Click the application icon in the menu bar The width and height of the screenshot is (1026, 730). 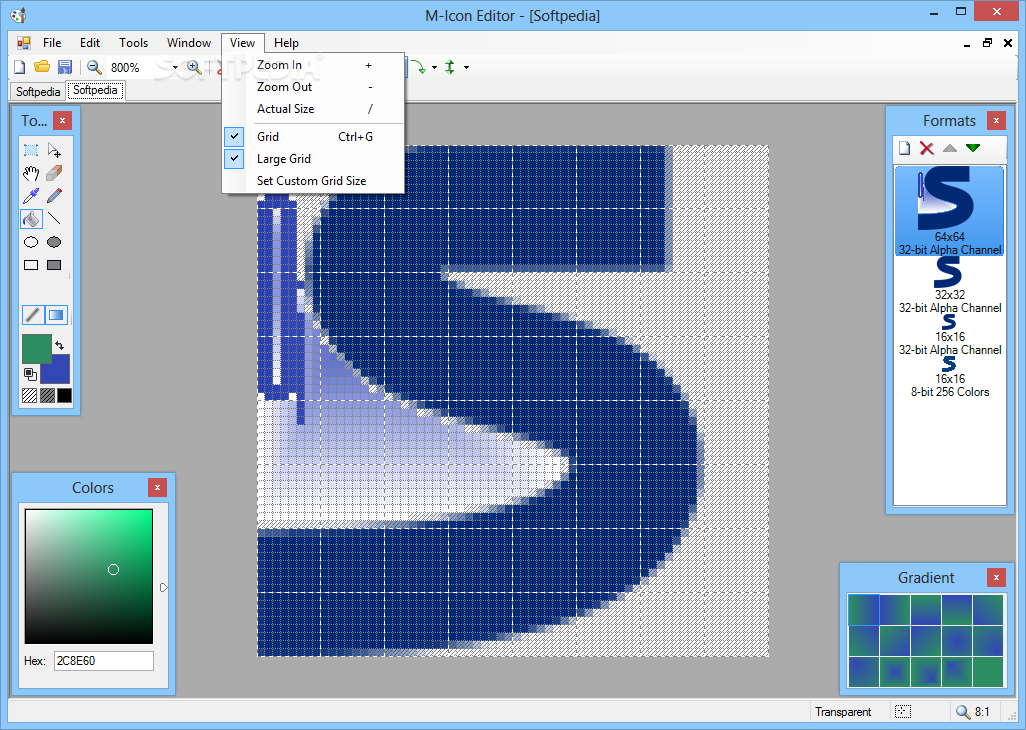(24, 43)
